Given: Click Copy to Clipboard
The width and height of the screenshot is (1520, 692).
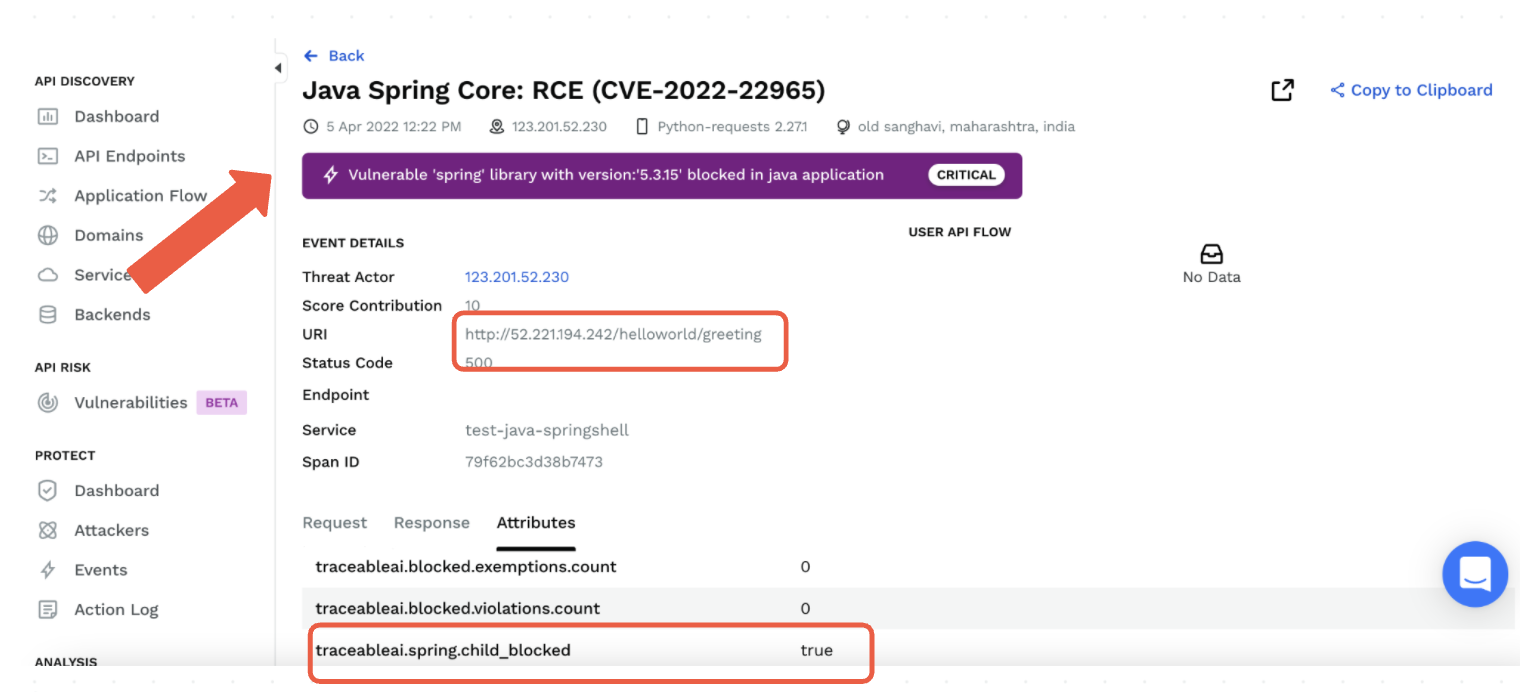Looking at the screenshot, I should (1411, 90).
